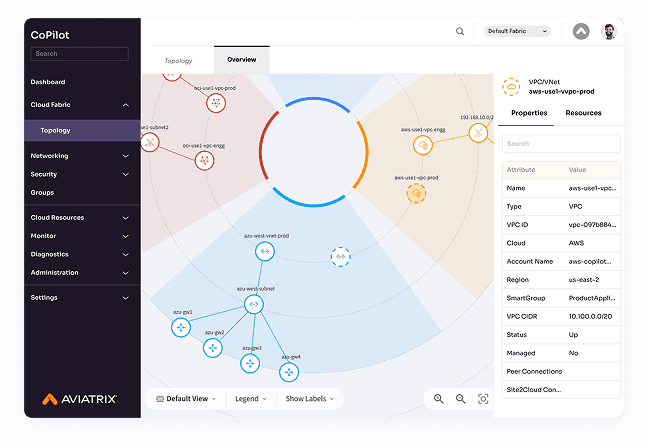The image size is (648, 448).
Task: Click the azu-west-vnet-prod node
Action: pos(264,251)
